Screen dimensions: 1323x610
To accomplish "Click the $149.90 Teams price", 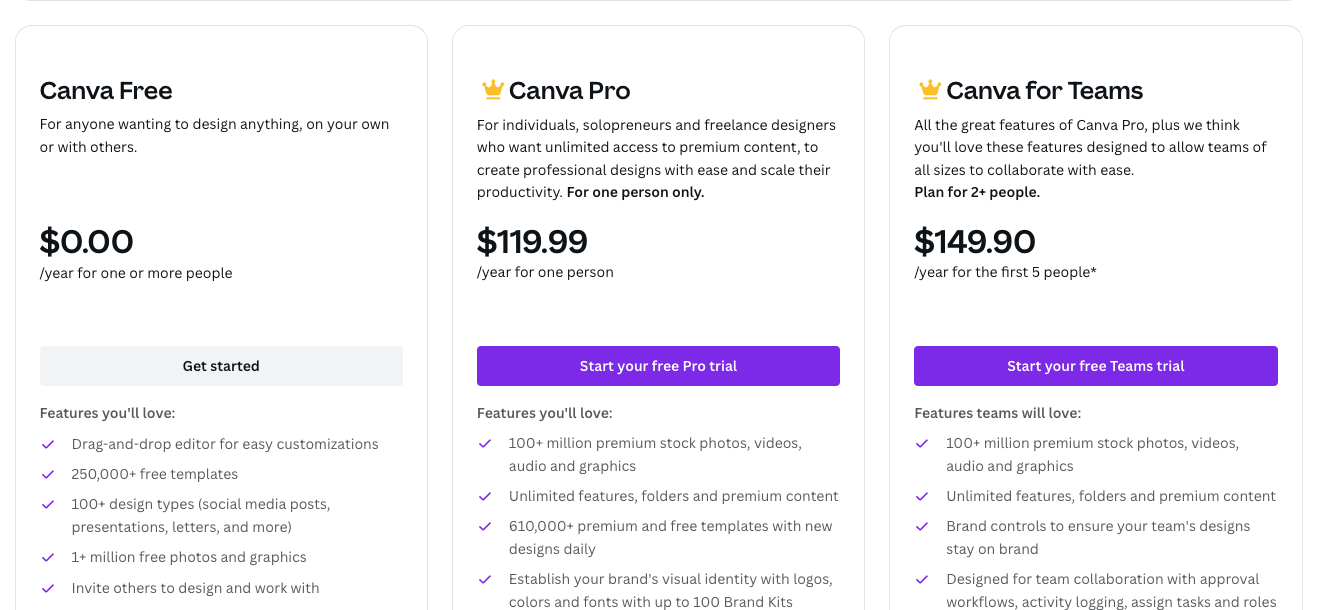I will coord(975,242).
